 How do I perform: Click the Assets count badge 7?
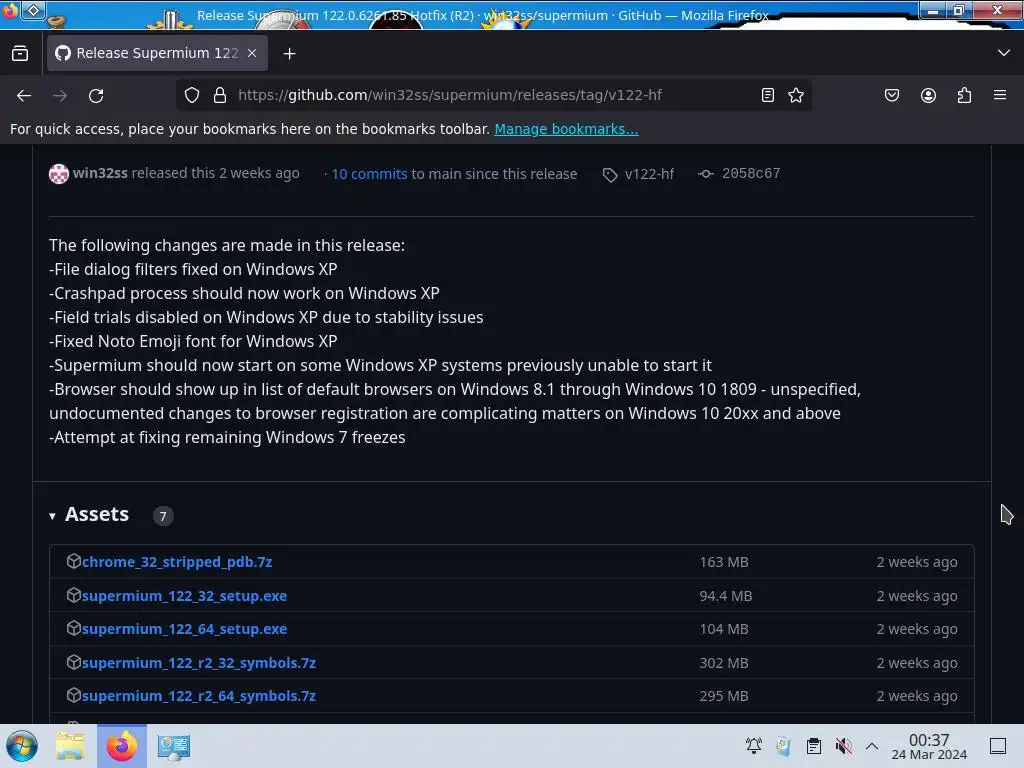(163, 516)
